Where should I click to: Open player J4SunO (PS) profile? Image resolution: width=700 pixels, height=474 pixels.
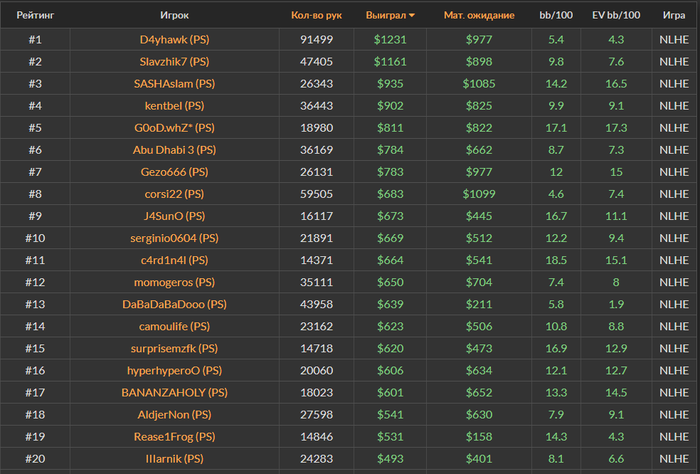click(175, 216)
